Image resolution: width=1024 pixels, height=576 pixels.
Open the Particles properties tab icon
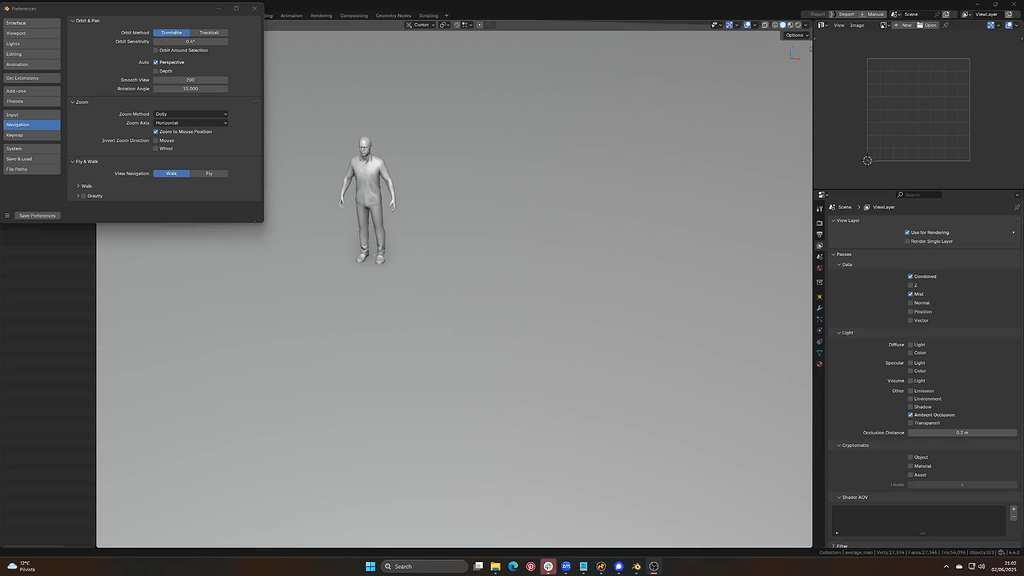[820, 319]
